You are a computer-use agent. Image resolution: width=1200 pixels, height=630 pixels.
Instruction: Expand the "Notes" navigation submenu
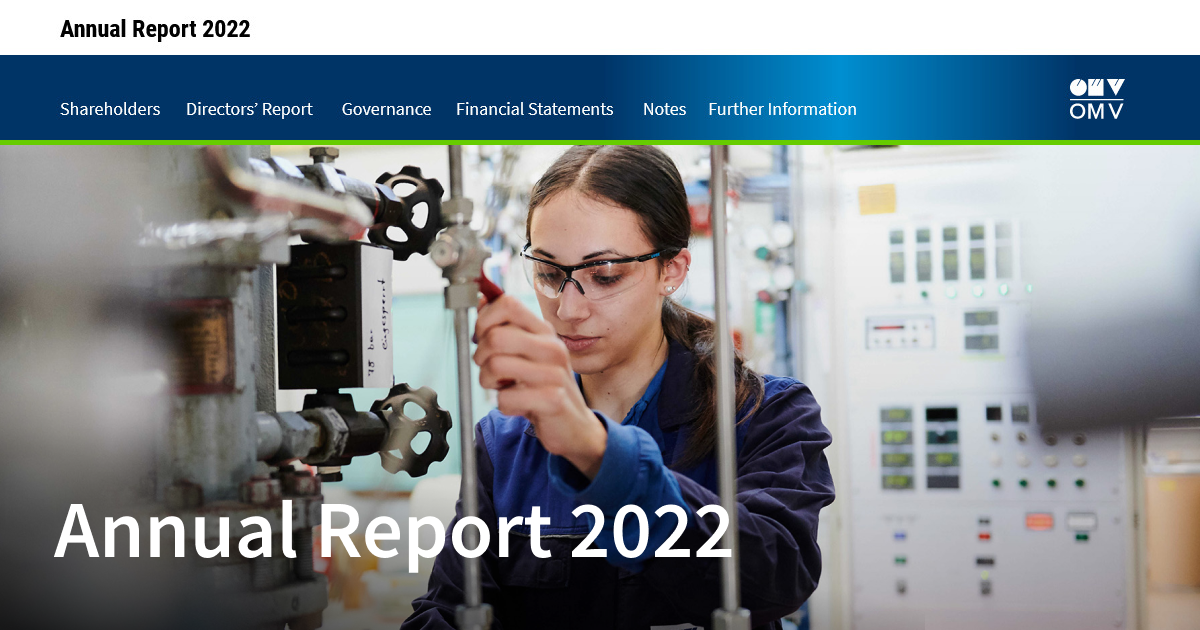[x=664, y=109]
